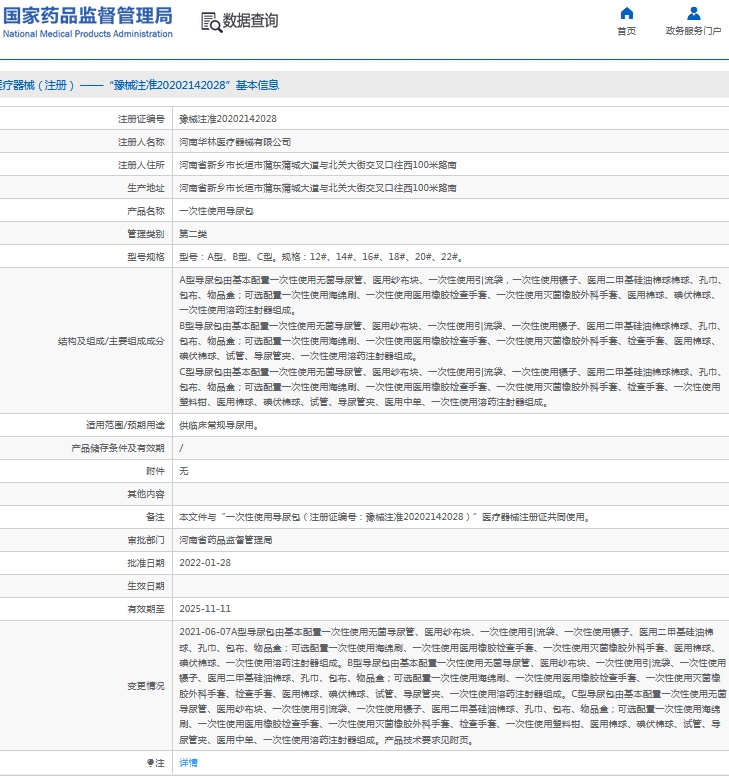Screen dimensions: 729x778
Task: Click the 政务服务门户 text link
Action: (693, 31)
